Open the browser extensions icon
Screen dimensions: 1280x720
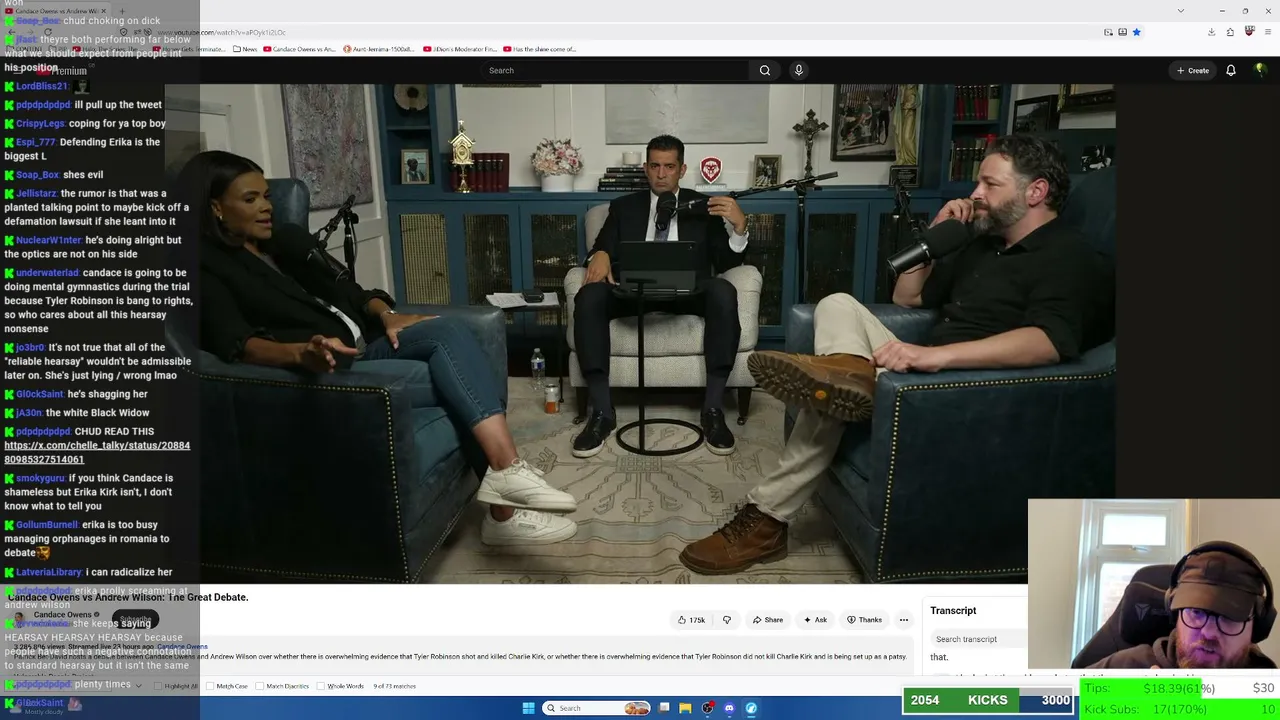(x=1230, y=32)
